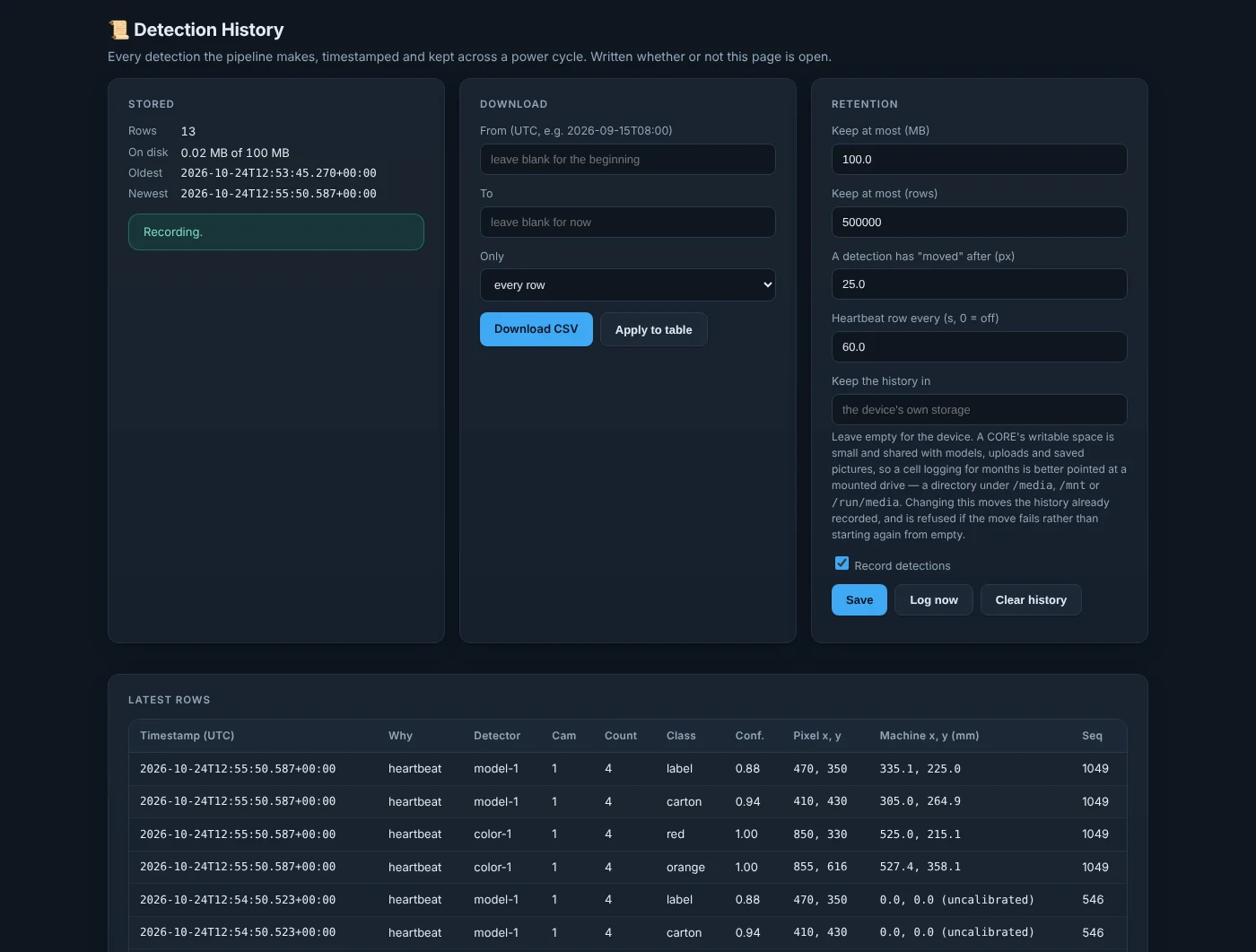The width and height of the screenshot is (1256, 952).
Task: Click the Download CSV button
Action: point(536,329)
